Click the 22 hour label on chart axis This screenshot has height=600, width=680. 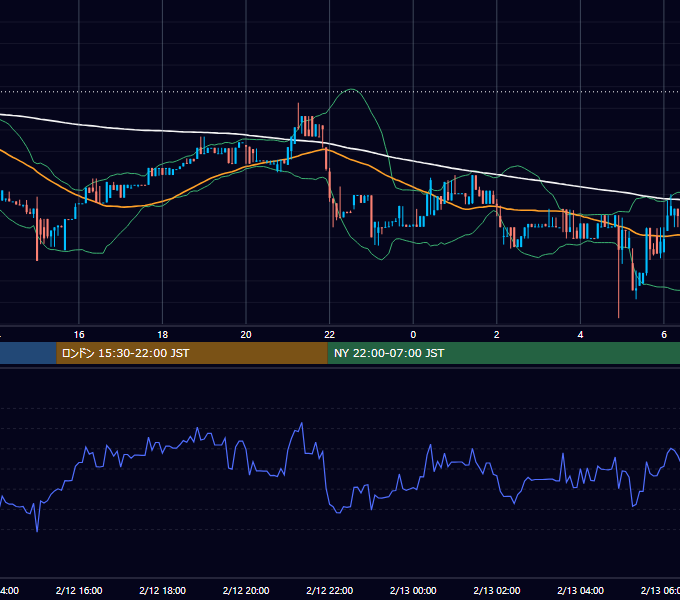(x=330, y=335)
